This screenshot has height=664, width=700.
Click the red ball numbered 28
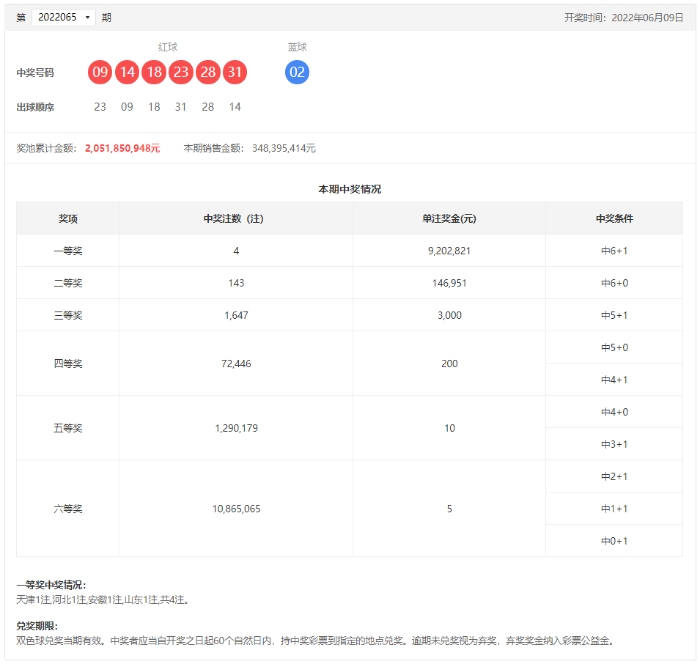(x=208, y=72)
